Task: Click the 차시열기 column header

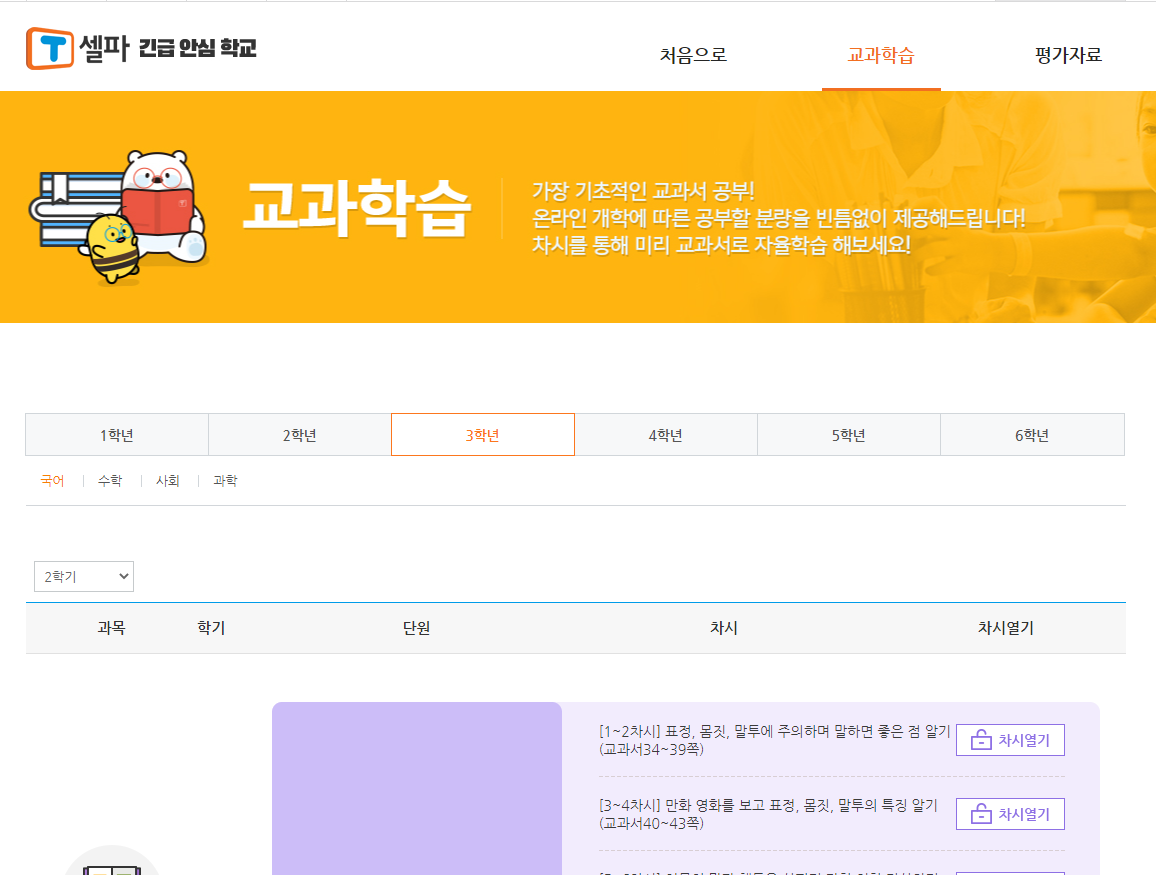Action: [1006, 628]
